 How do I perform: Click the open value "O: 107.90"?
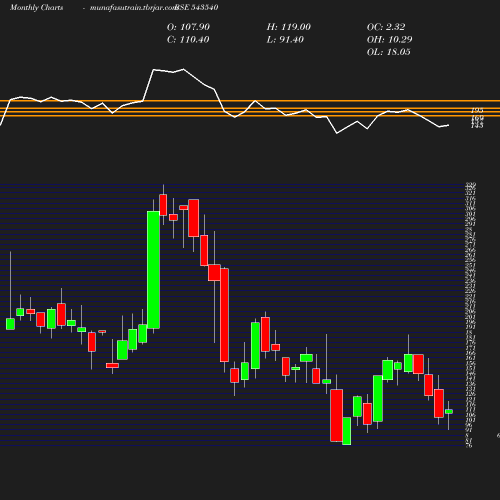click(x=188, y=27)
